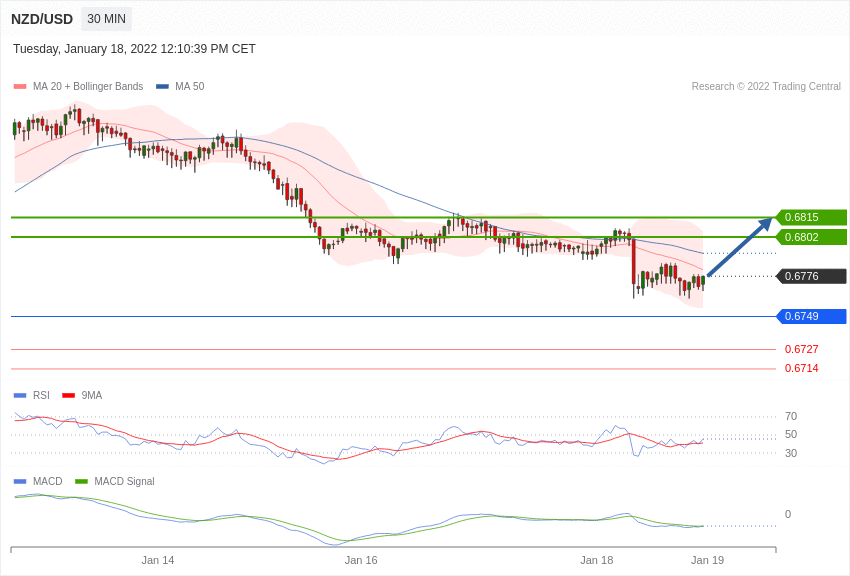Click the MACD blue legend swatch

click(x=20, y=481)
